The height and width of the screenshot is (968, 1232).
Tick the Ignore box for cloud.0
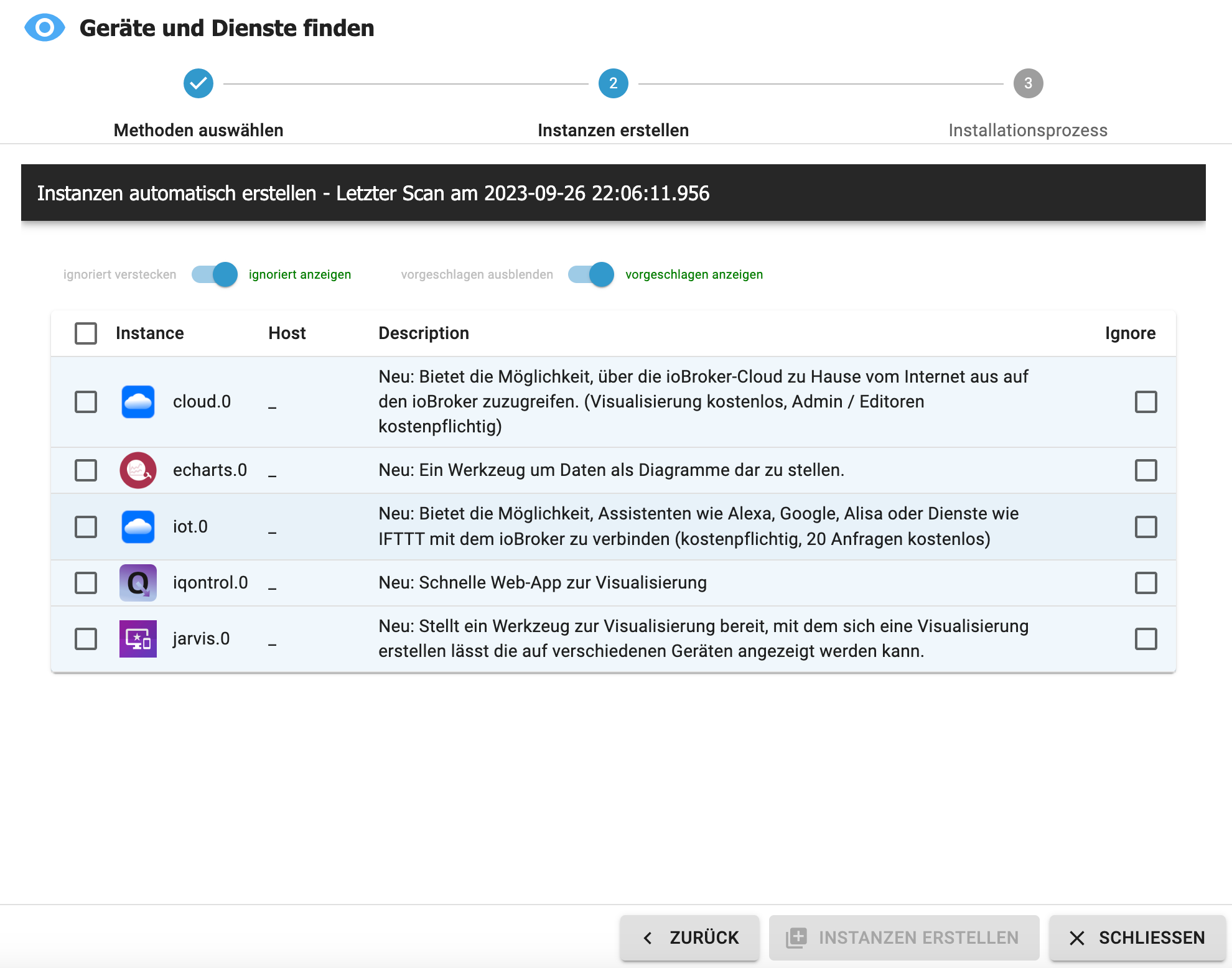point(1146,402)
